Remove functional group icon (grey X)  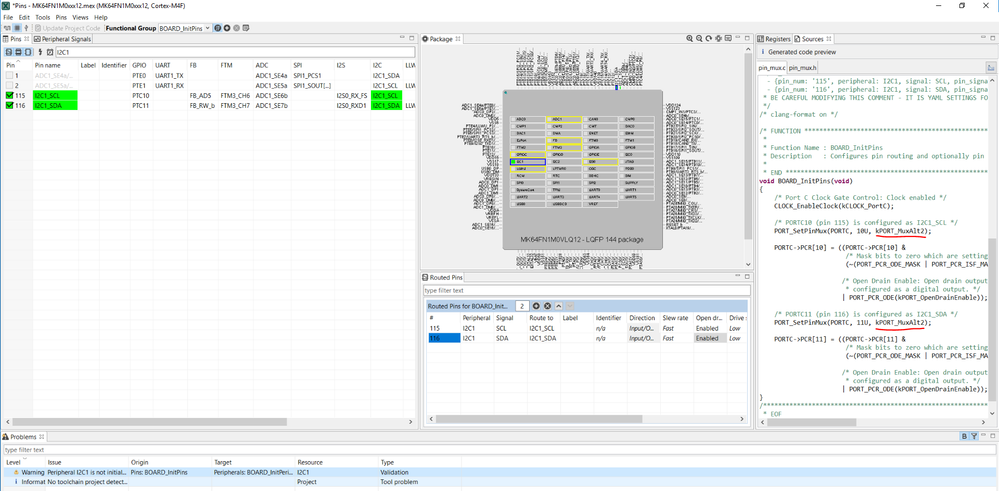(236, 28)
